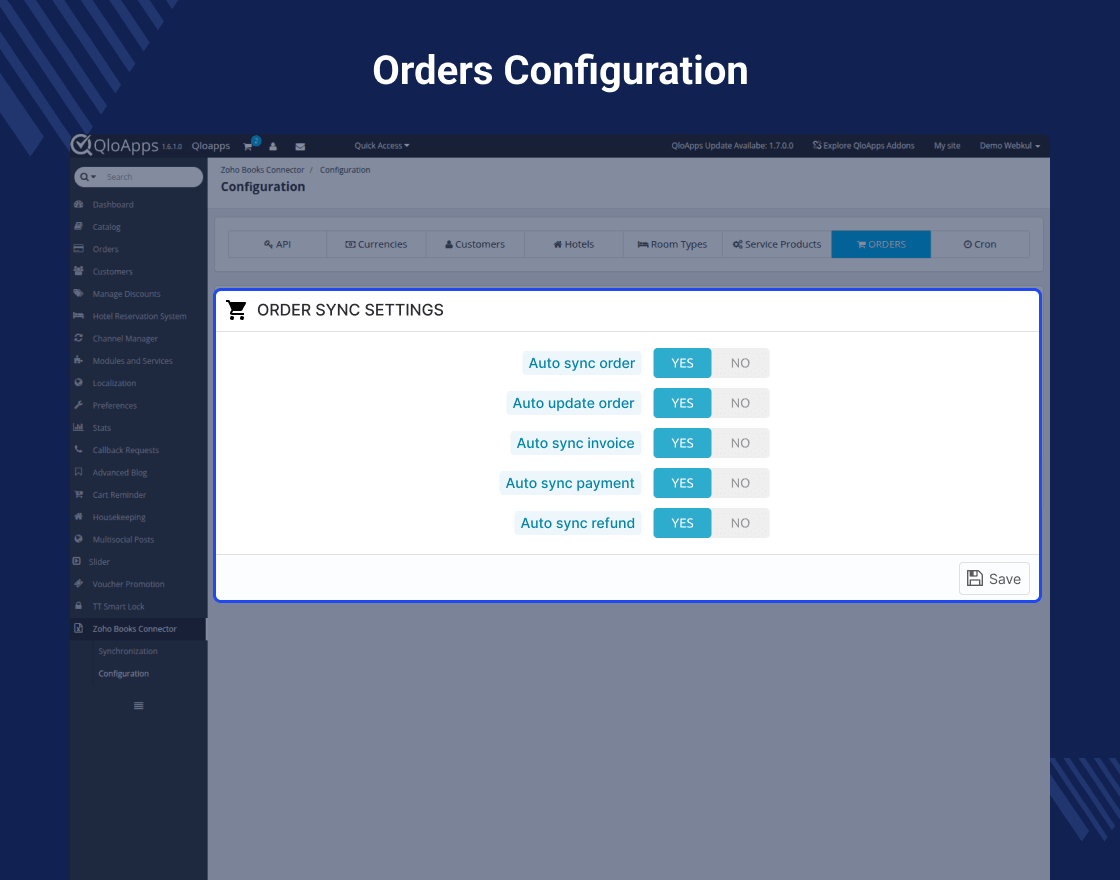Click the Callback Requests phone icon
The width and height of the screenshot is (1120, 880).
click(79, 449)
